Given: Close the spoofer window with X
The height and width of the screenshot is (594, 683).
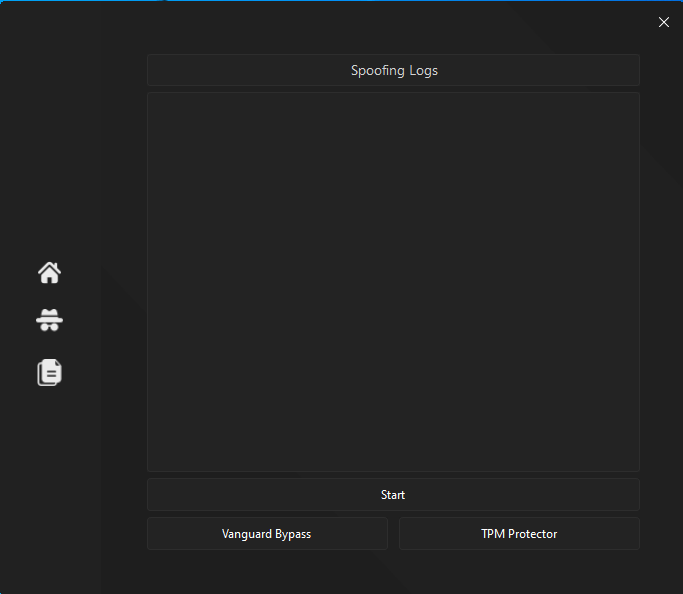Looking at the screenshot, I should 663,22.
